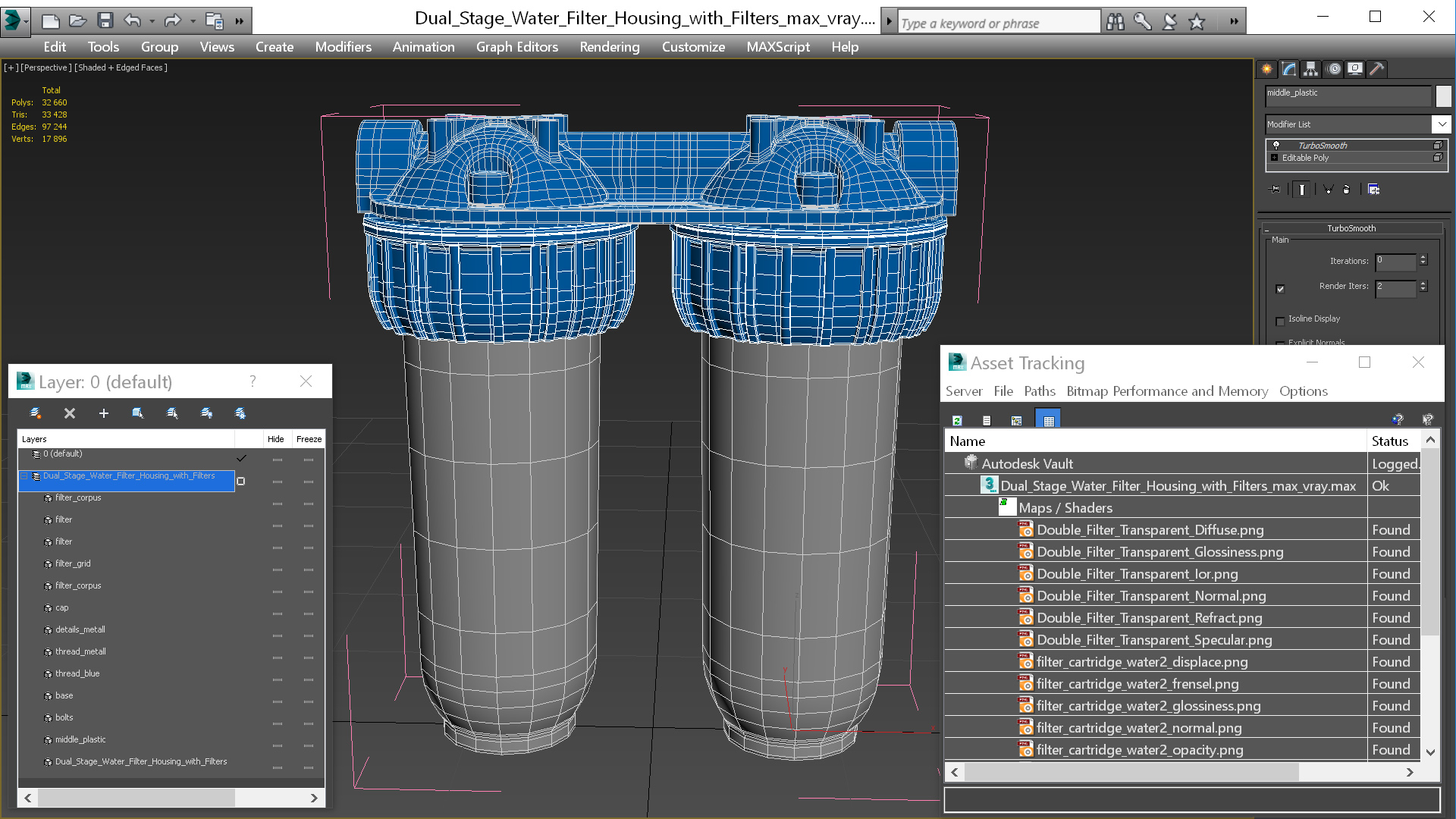This screenshot has height=819, width=1456.
Task: Toggle Freeze for the filter_grid row
Action: click(309, 570)
